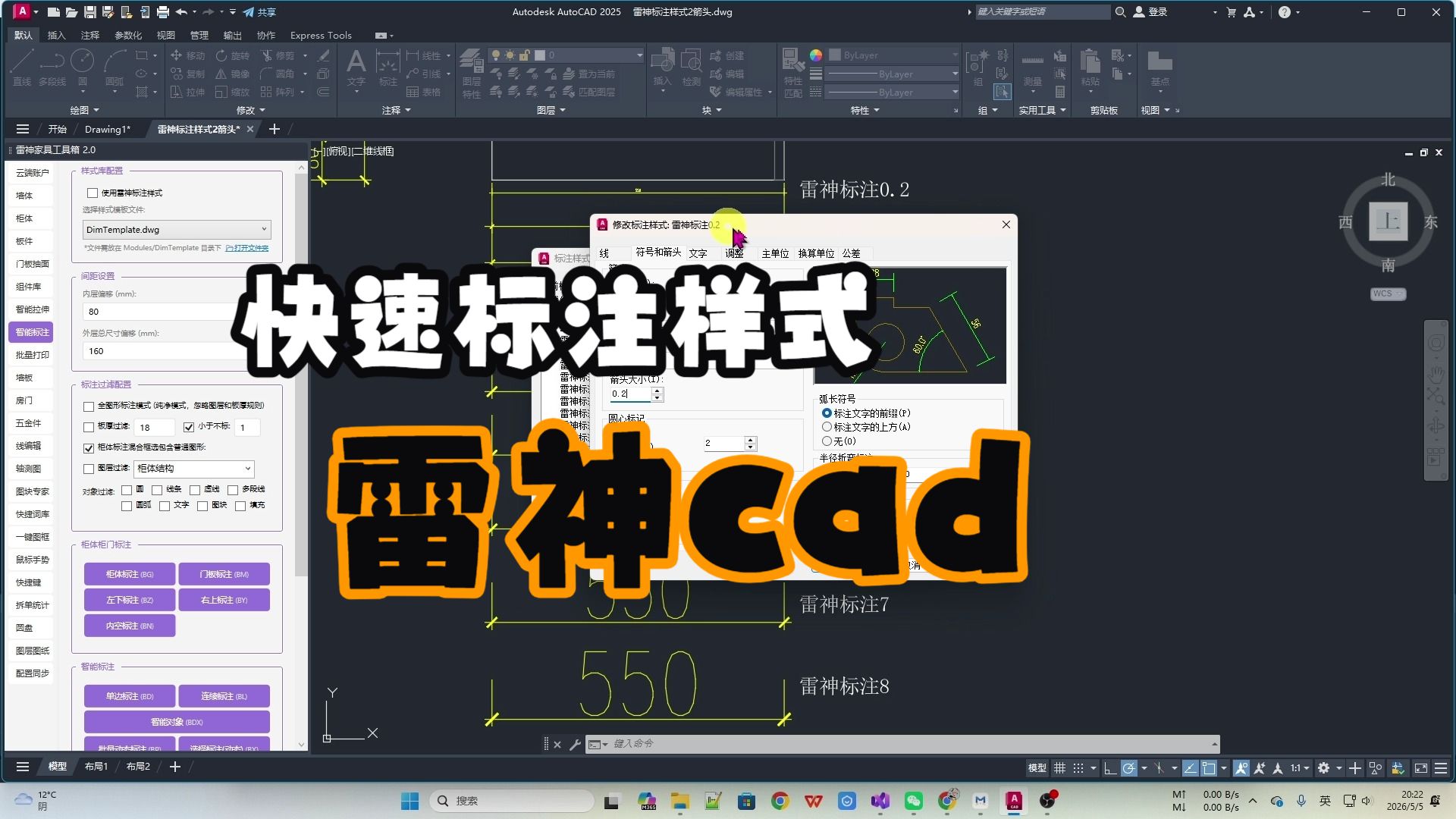
Task: Click the color wheel swatch in 特性 panel
Action: 816,55
